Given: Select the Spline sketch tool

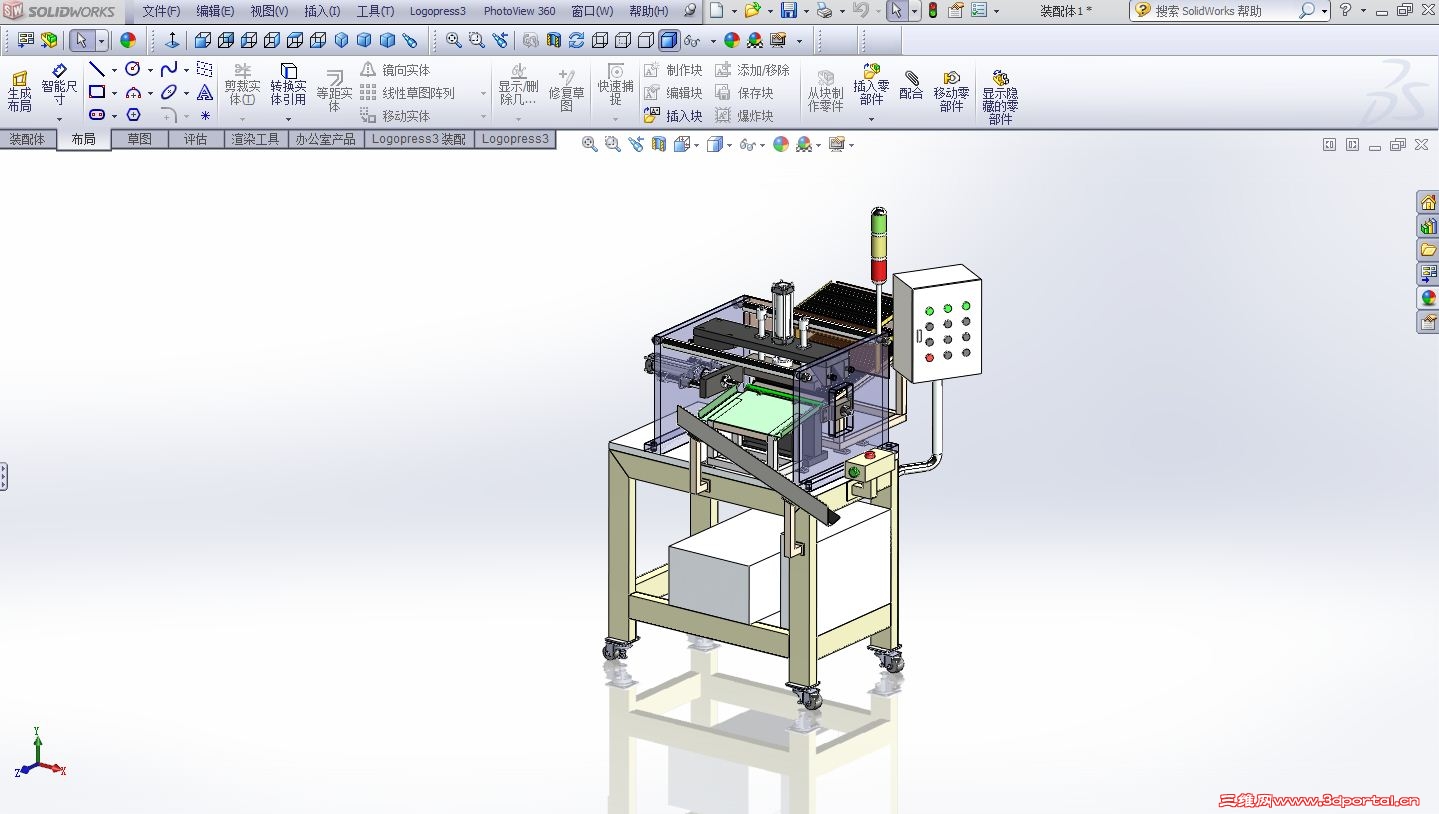Looking at the screenshot, I should tap(169, 69).
